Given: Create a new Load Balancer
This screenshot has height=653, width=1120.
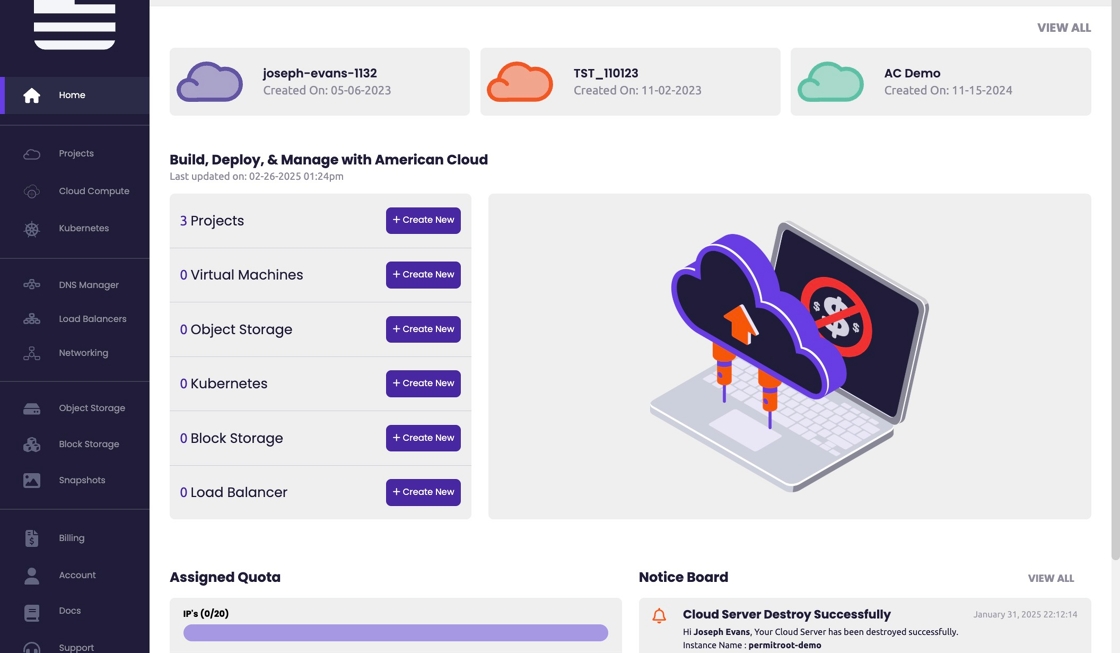Looking at the screenshot, I should (x=423, y=492).
